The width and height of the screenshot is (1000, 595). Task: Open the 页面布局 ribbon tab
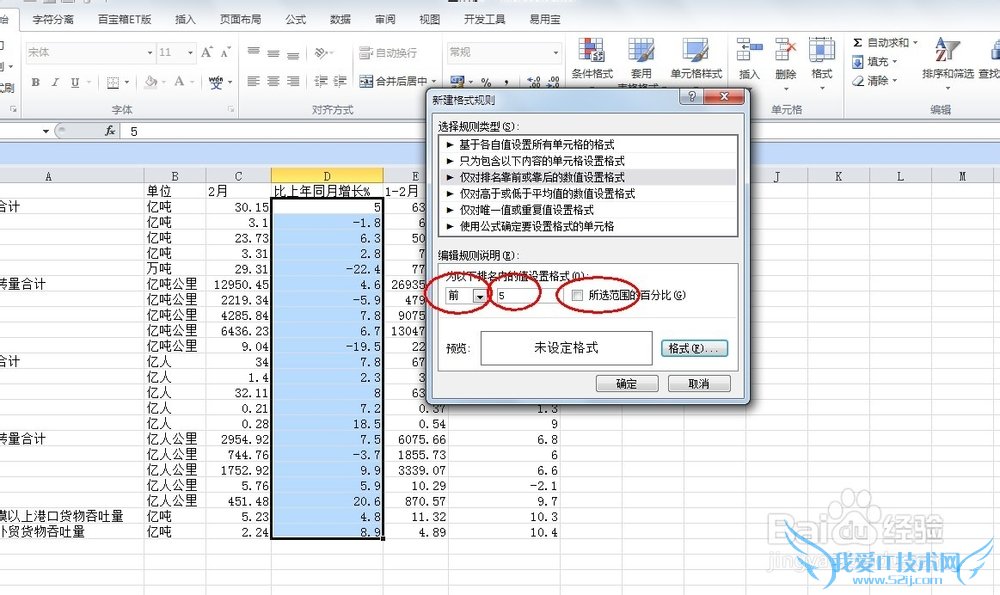(240, 19)
